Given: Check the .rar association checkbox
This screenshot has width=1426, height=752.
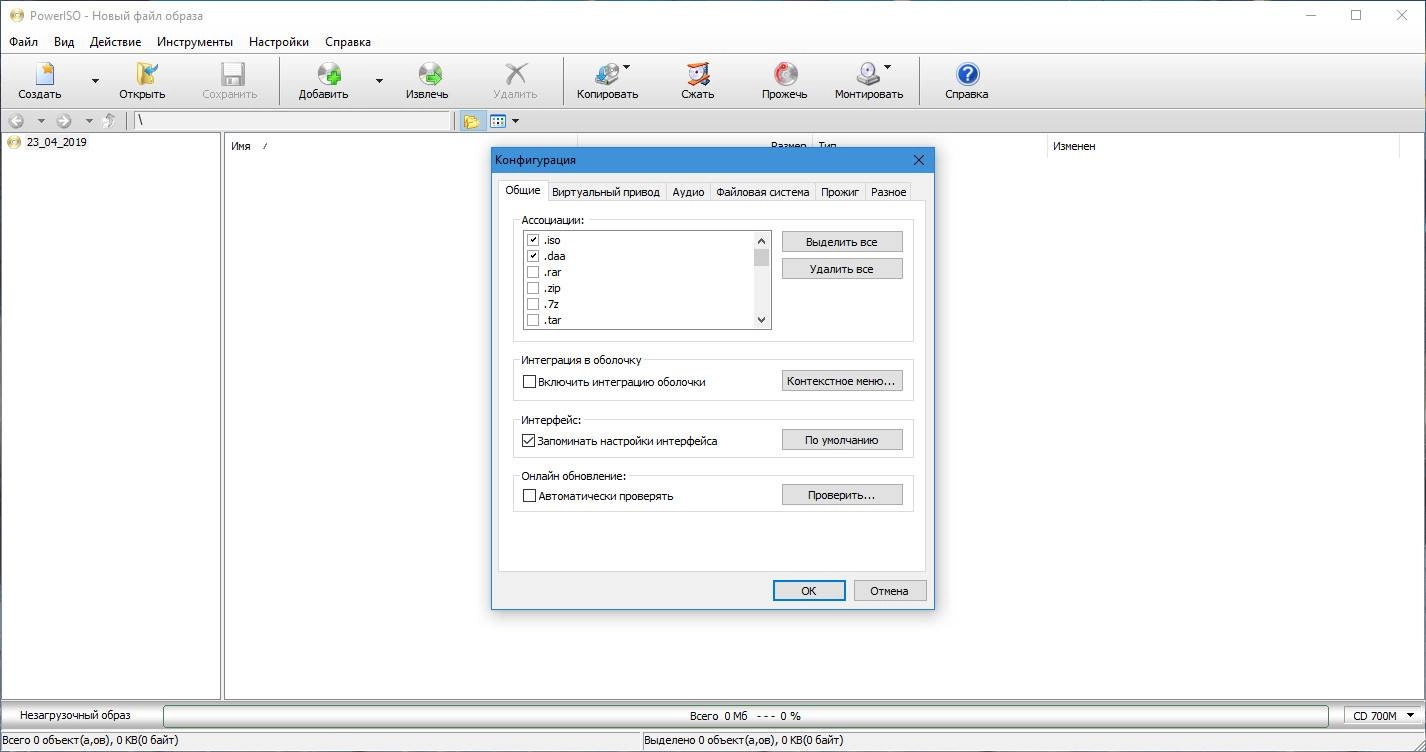Looking at the screenshot, I should click(533, 272).
